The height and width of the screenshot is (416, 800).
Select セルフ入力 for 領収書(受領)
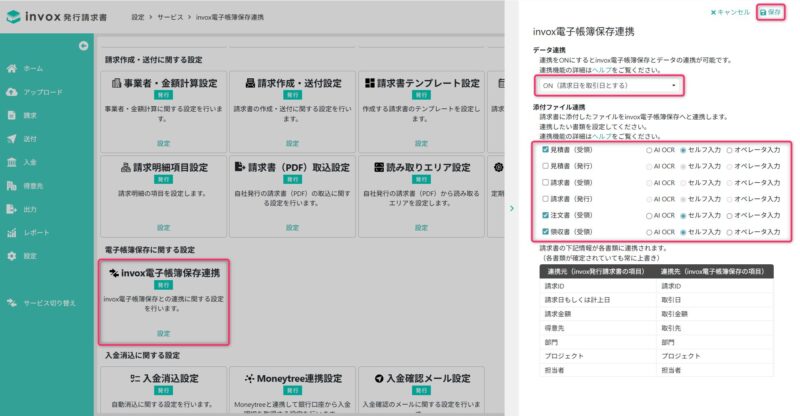pos(683,232)
